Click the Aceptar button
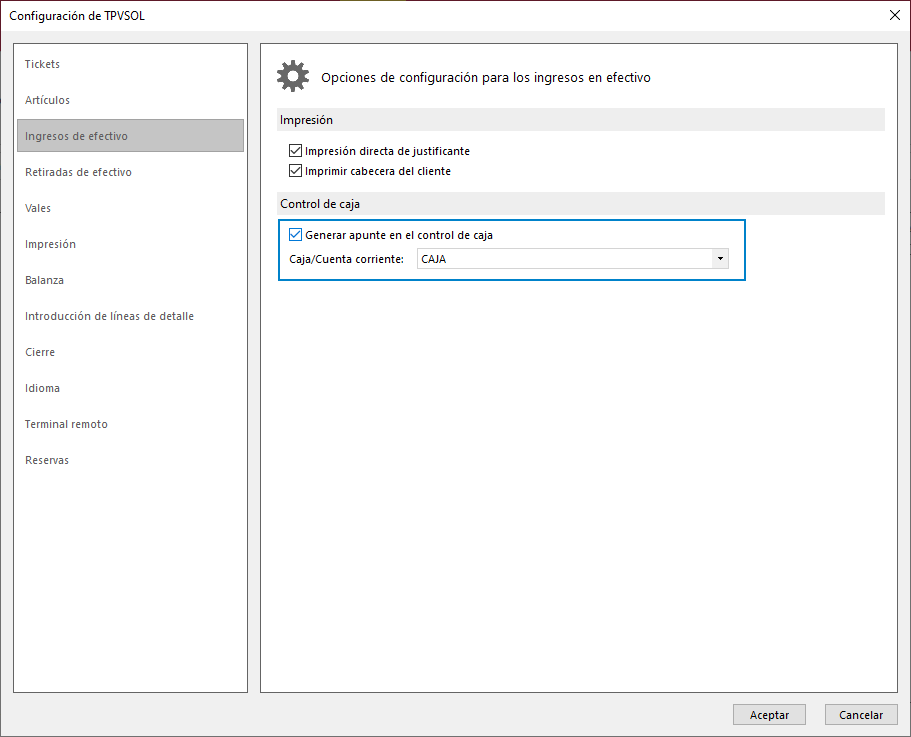The width and height of the screenshot is (911, 737). point(769,715)
